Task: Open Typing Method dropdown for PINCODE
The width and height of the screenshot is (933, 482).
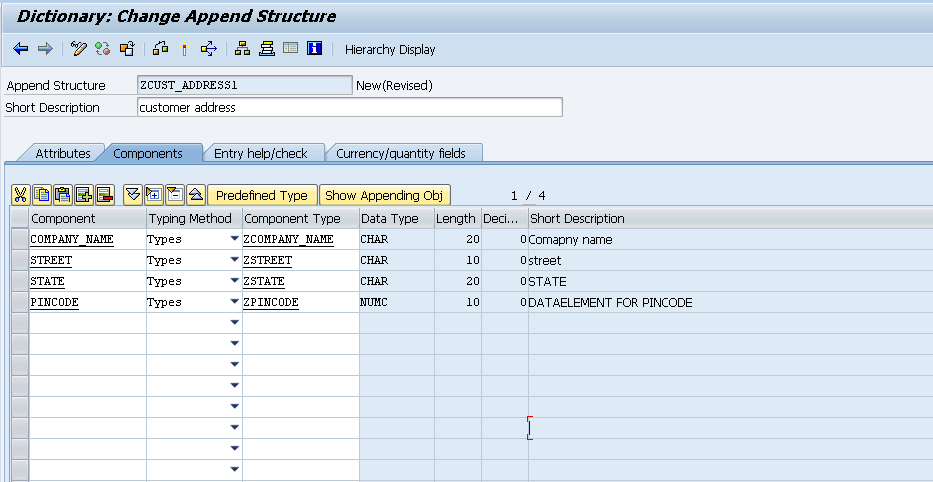Action: point(234,302)
